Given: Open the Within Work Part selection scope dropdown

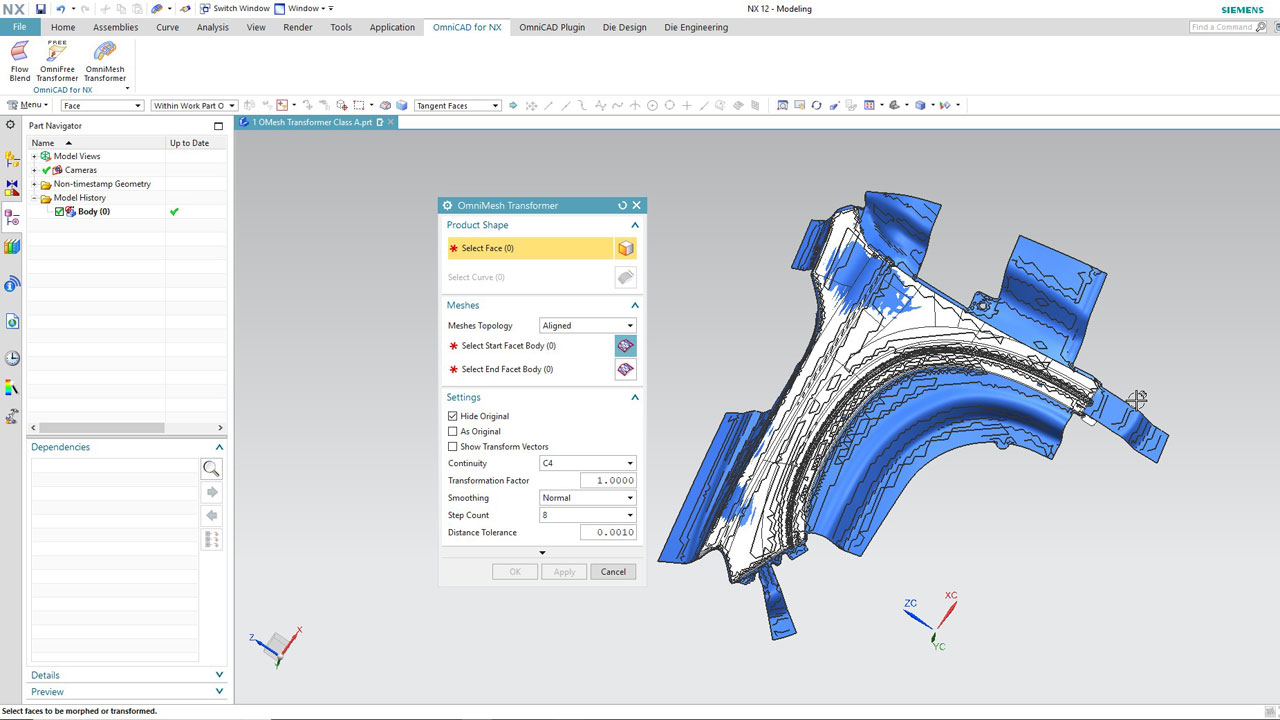Looking at the screenshot, I should (x=194, y=105).
